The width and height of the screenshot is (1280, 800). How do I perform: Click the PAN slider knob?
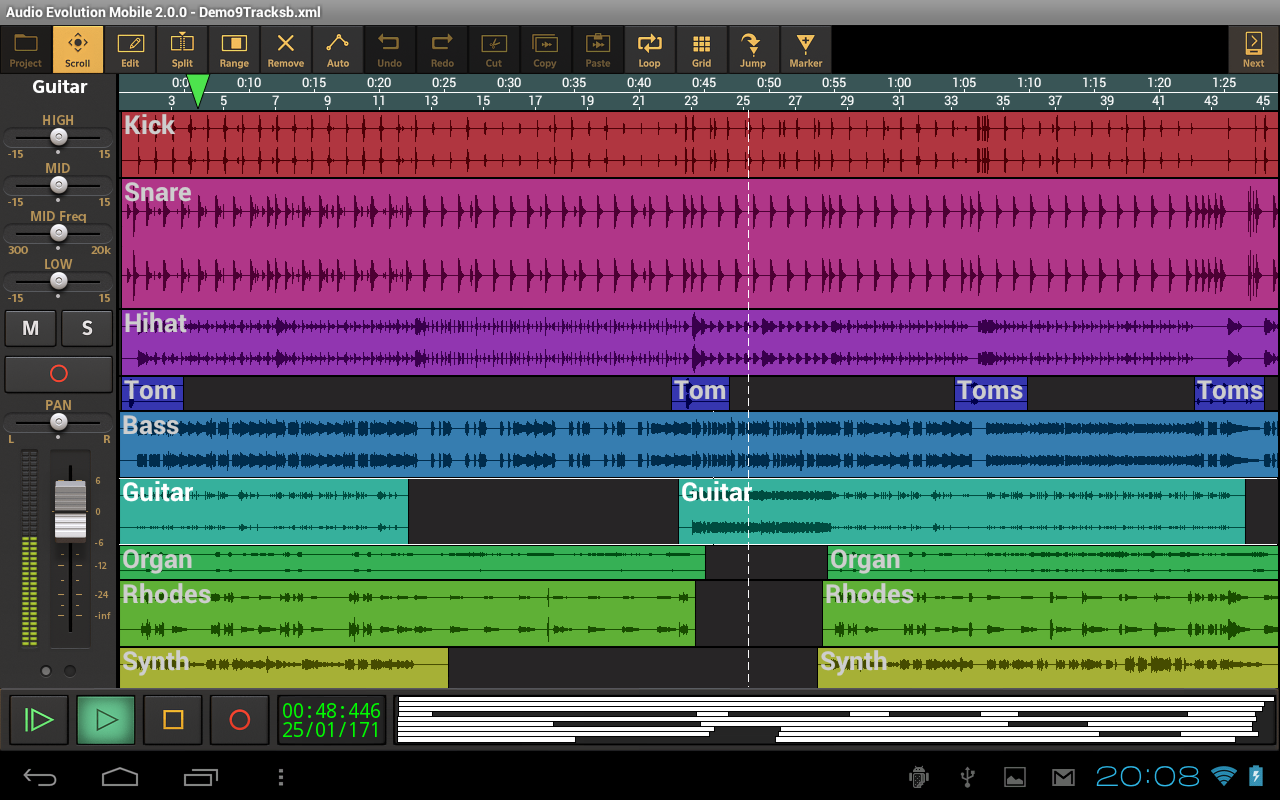(x=58, y=423)
